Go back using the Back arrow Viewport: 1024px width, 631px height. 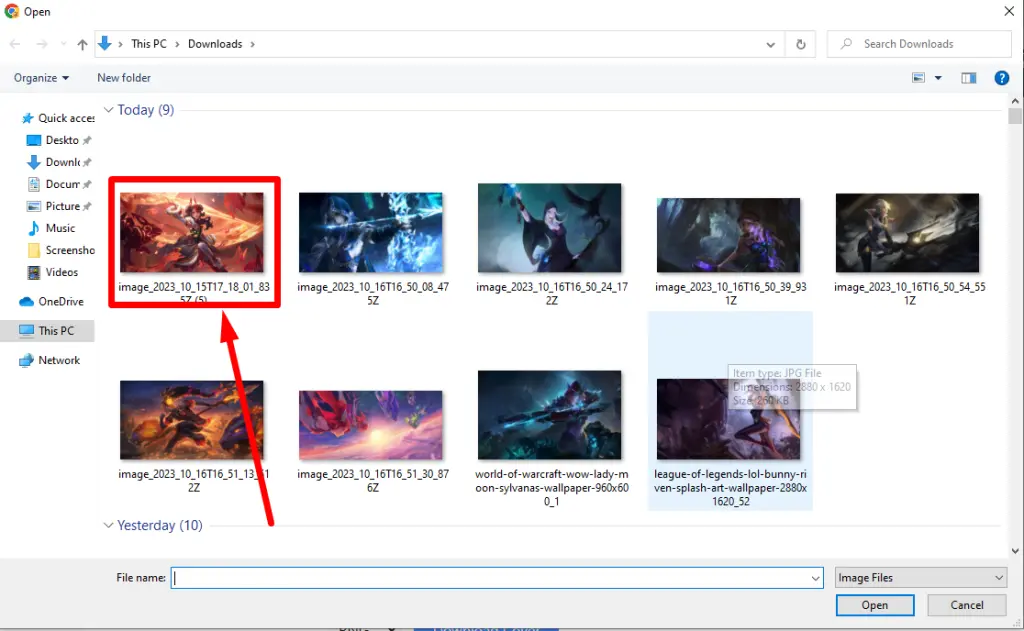click(x=15, y=44)
